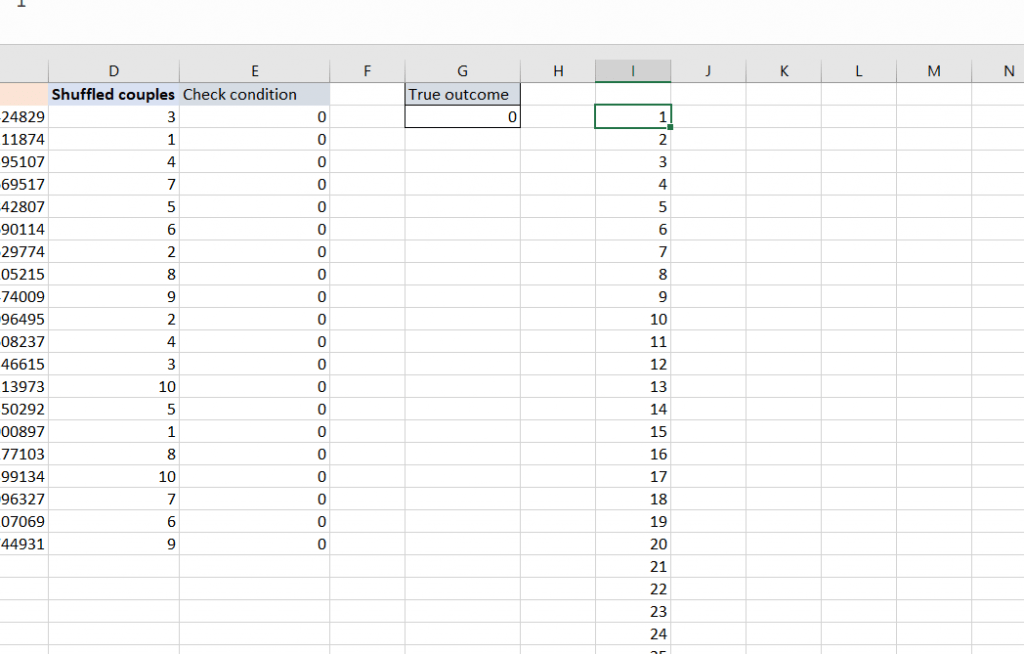Select the cell with 24 in column I
This screenshot has width=1024, height=654.
pyautogui.click(x=632, y=634)
